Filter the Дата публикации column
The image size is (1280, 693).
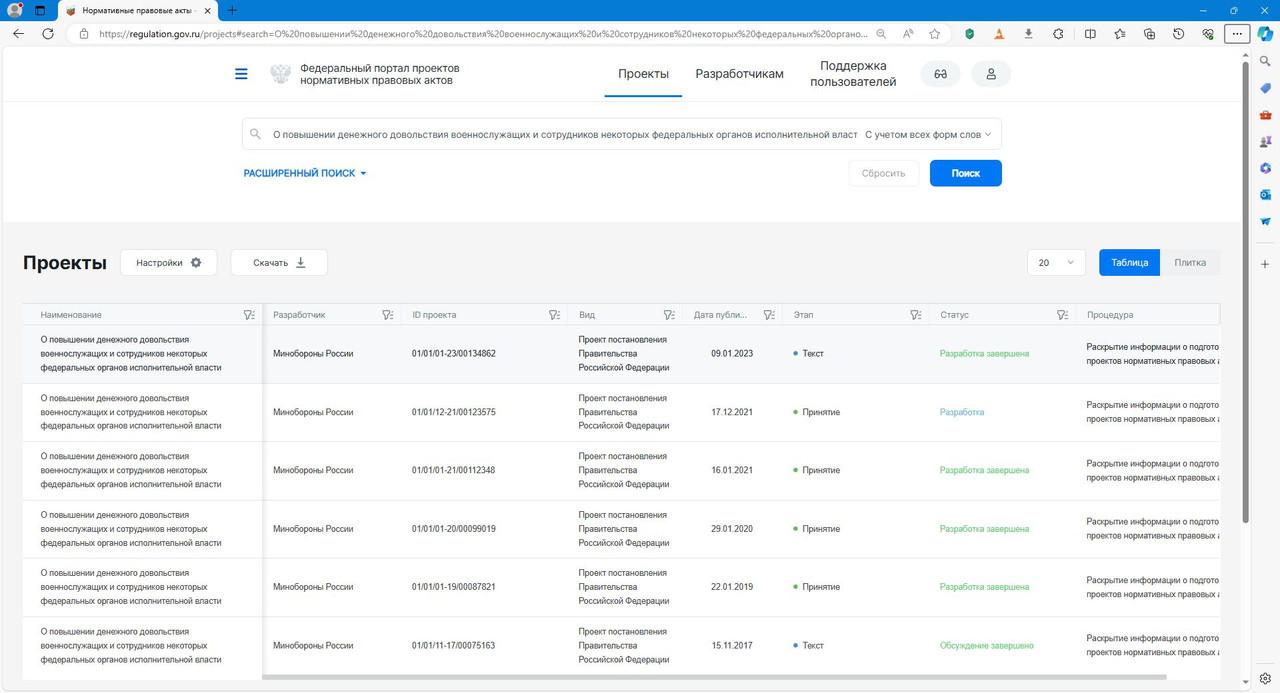769,315
